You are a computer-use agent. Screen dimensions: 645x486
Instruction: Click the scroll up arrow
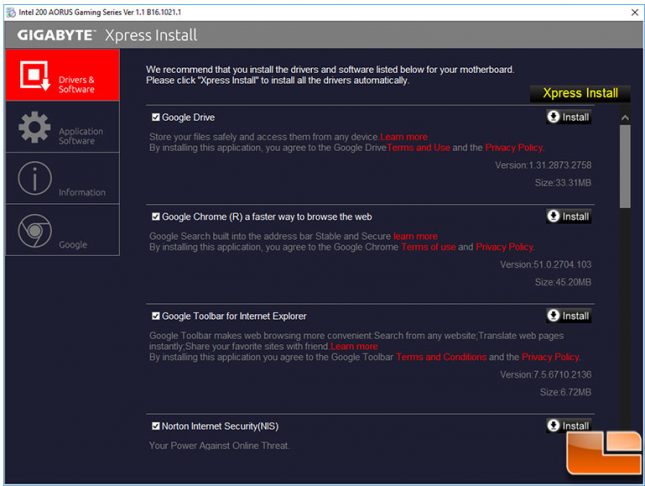[625, 118]
